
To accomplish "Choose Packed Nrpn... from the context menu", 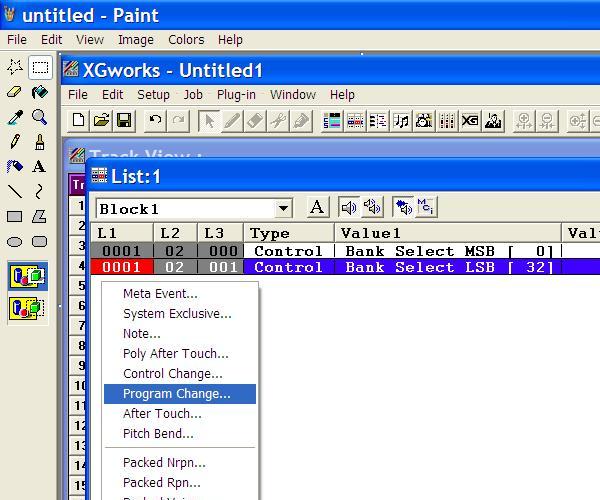I will (x=180, y=463).
